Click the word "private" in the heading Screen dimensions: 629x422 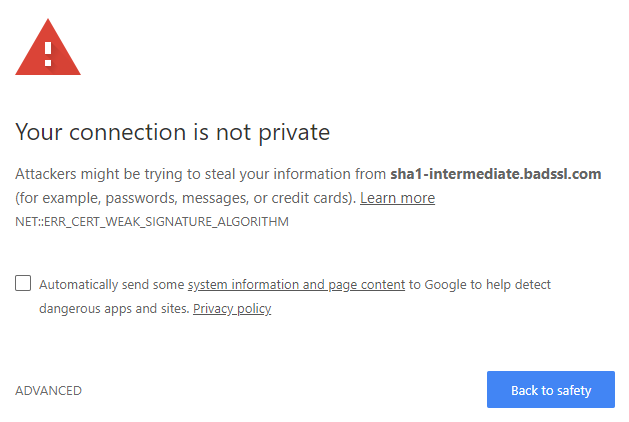click(x=294, y=133)
